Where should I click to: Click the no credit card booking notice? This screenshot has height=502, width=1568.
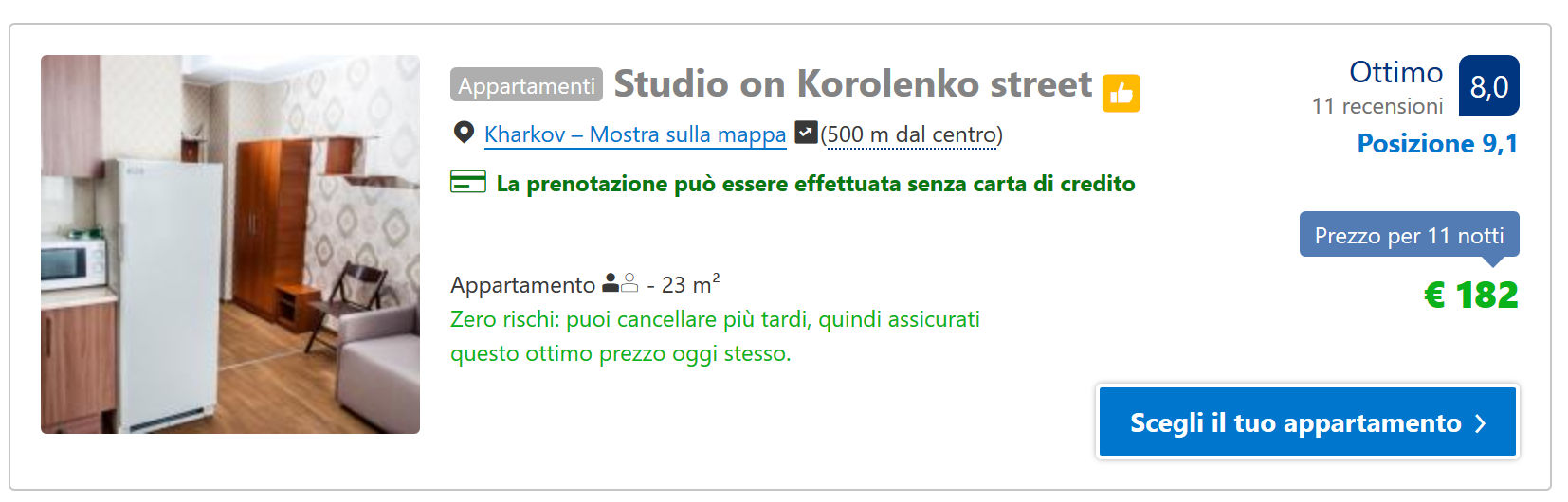[x=815, y=184]
